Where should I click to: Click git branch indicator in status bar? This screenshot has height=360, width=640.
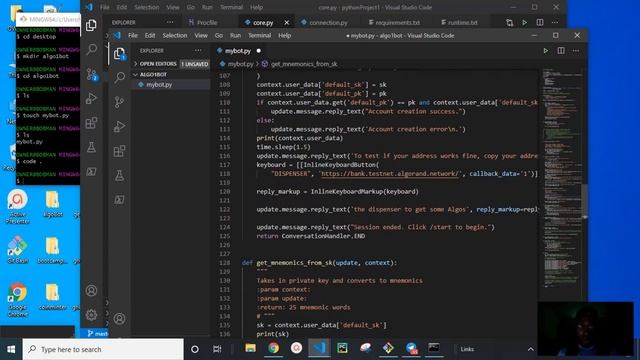[97, 333]
